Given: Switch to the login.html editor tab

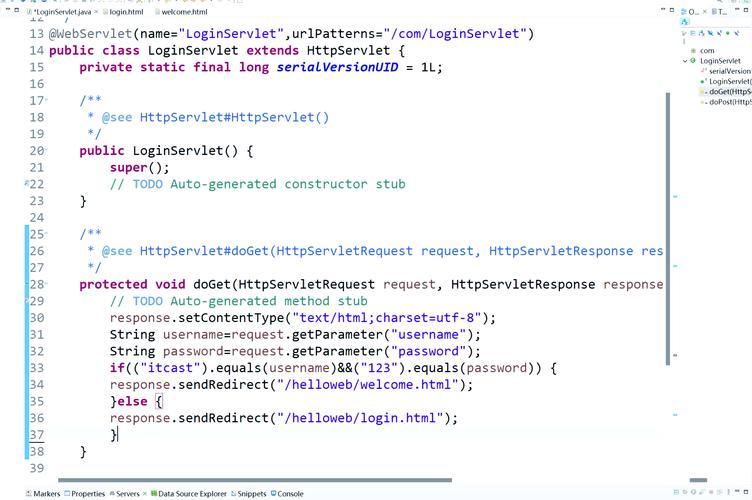Looking at the screenshot, I should [x=126, y=12].
